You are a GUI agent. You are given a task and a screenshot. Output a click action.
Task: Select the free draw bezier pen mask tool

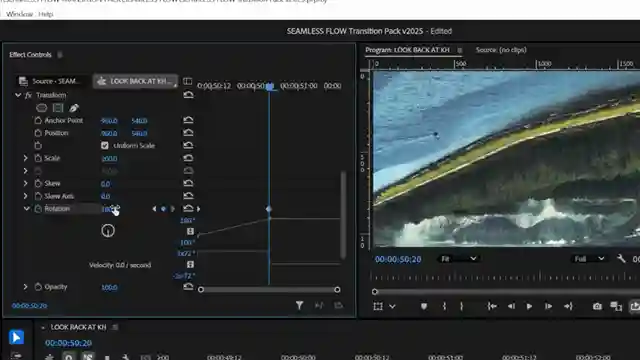click(74, 108)
